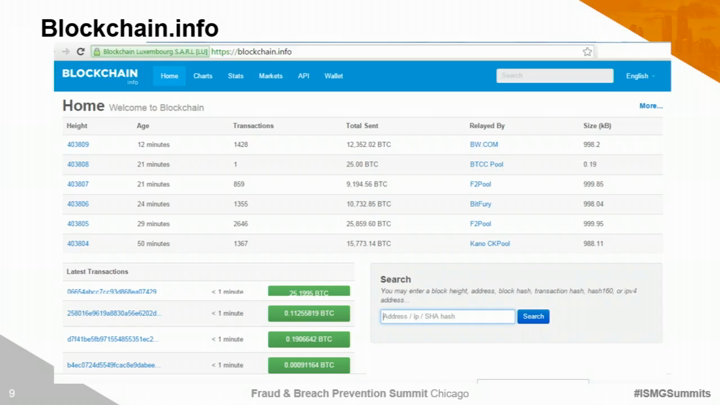Click the 0.00091164 BTC amount button
Screen dimensions: 720x405
click(309, 366)
